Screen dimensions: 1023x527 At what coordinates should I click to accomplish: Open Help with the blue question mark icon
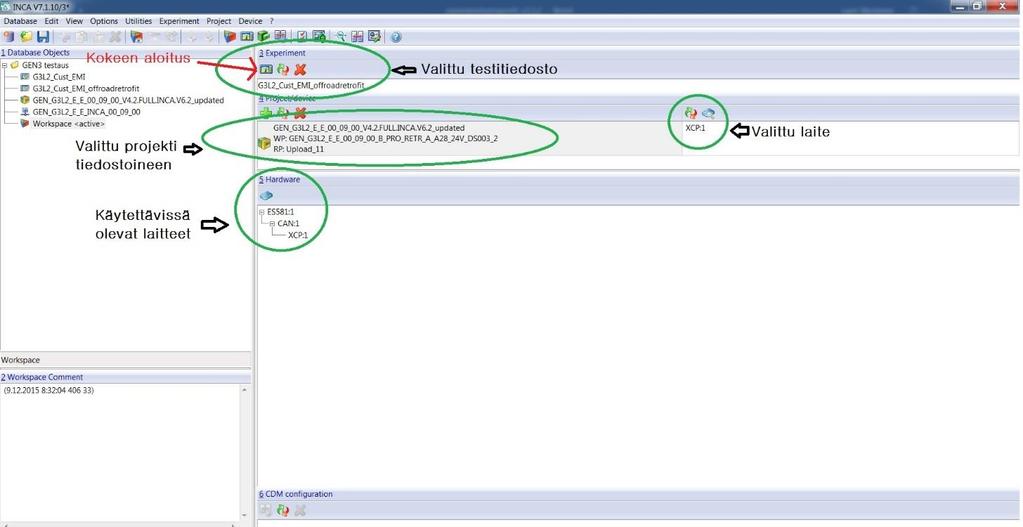point(395,37)
